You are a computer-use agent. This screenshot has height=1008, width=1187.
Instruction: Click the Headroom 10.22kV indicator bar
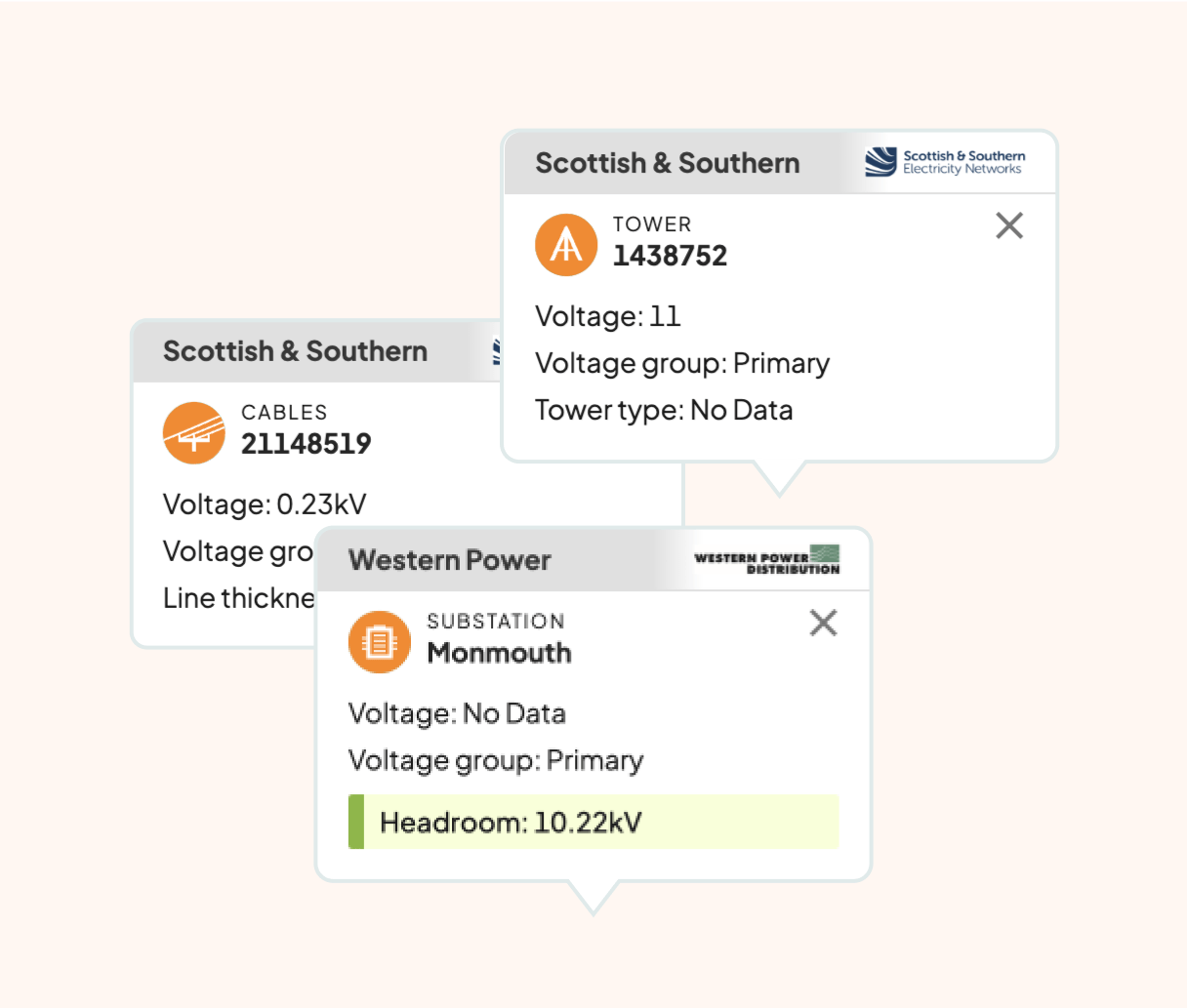click(593, 822)
